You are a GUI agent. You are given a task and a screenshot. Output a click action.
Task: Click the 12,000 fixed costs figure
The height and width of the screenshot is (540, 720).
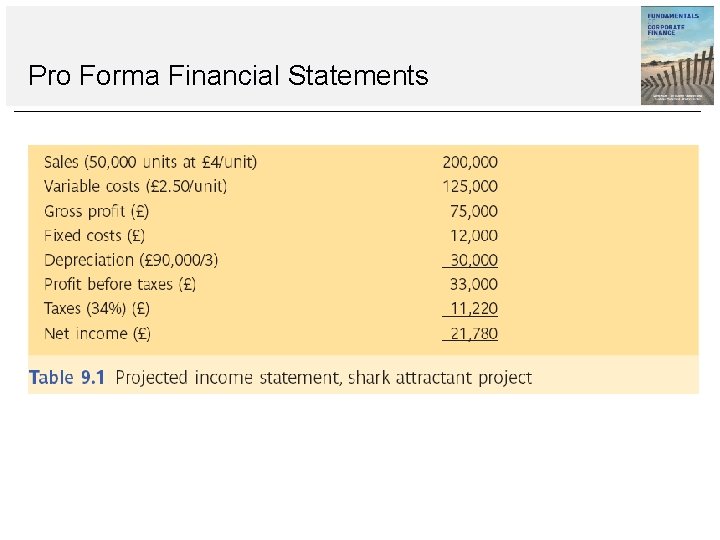474,236
